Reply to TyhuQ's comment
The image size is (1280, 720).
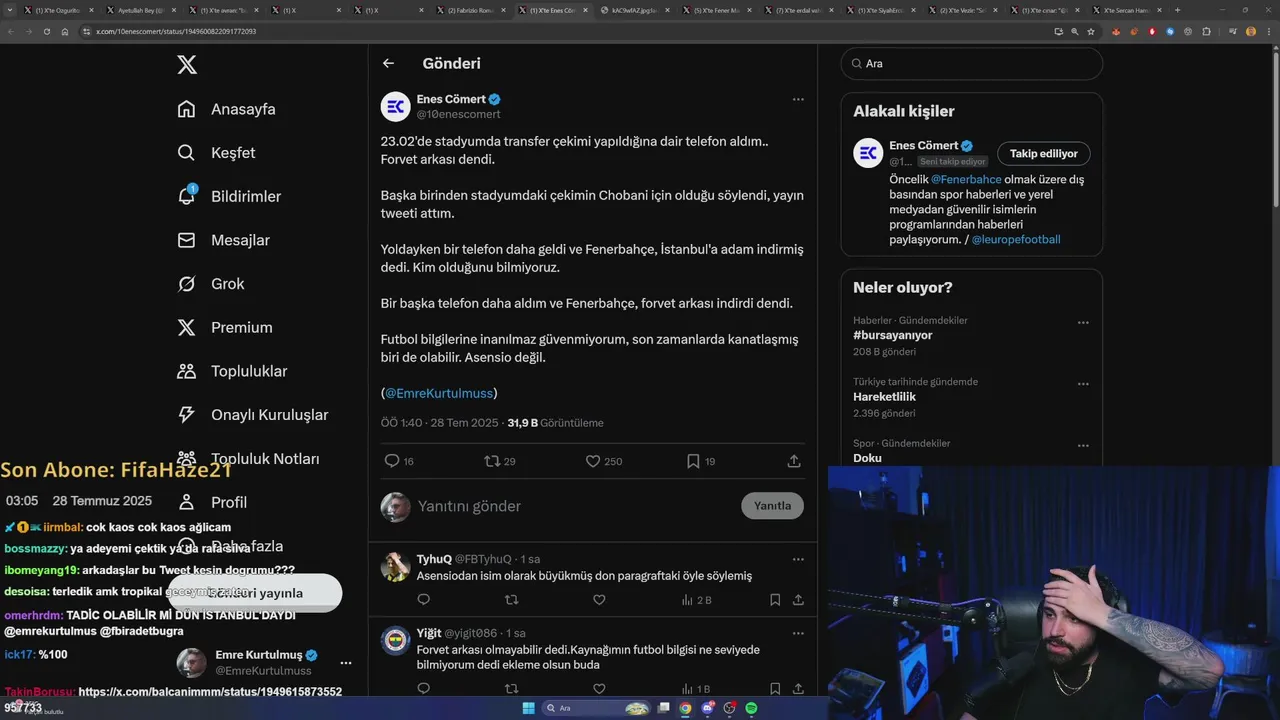click(423, 600)
